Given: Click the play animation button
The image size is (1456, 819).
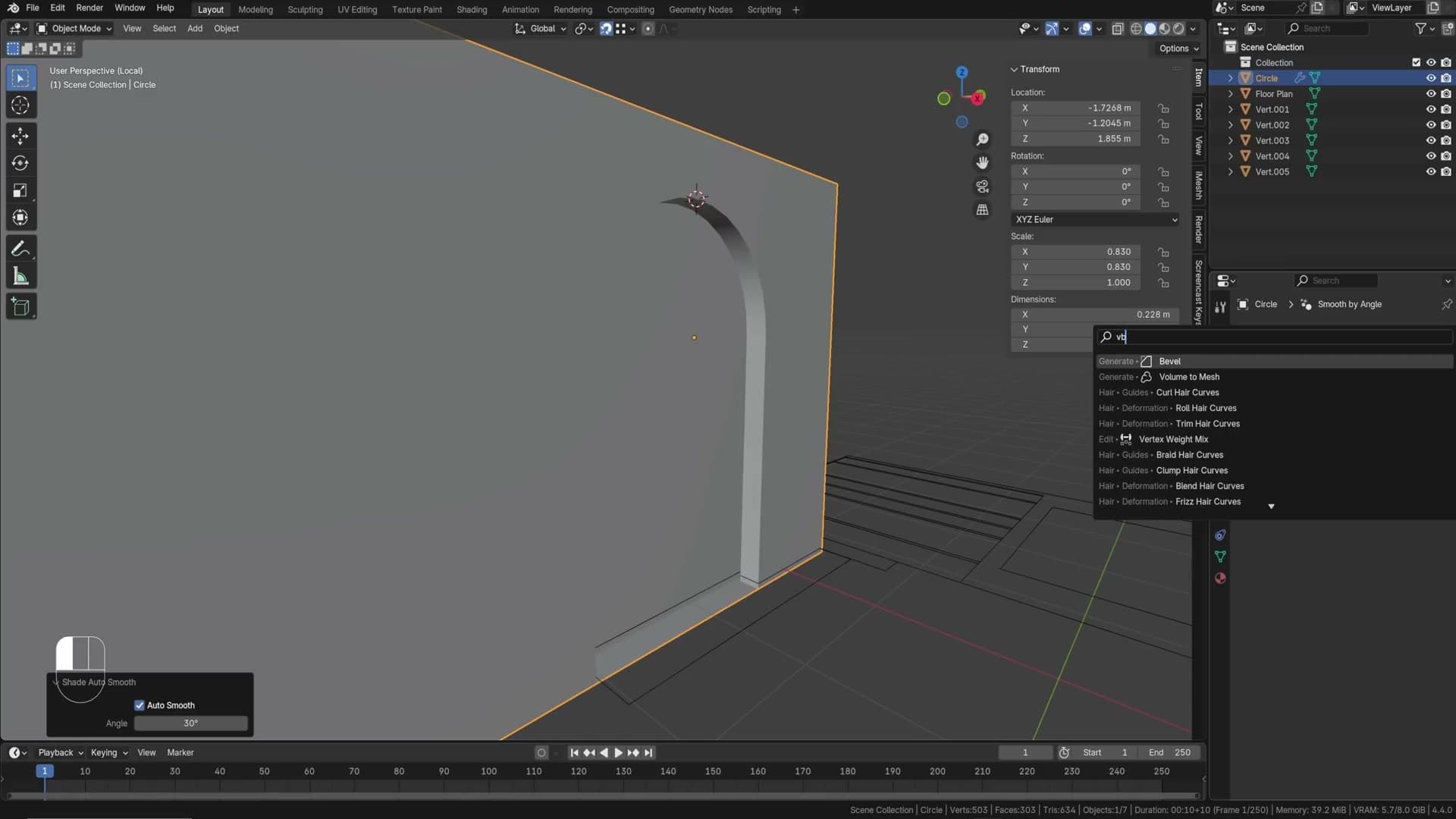Looking at the screenshot, I should [x=618, y=753].
